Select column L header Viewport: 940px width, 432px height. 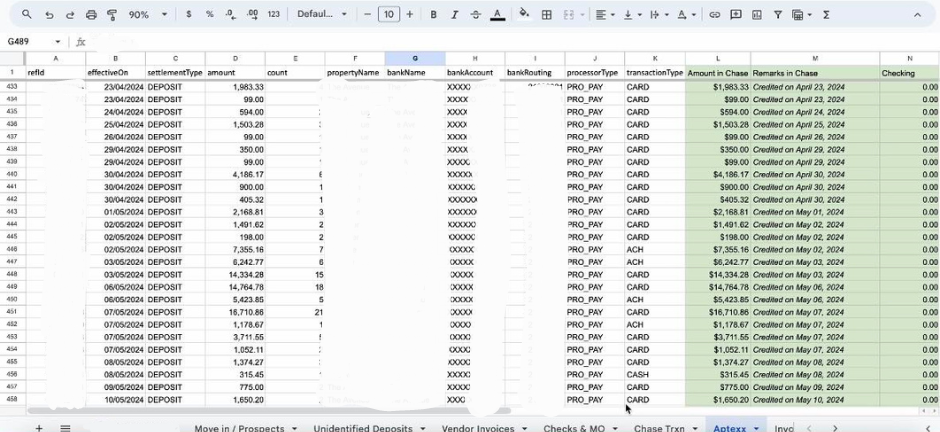click(718, 58)
